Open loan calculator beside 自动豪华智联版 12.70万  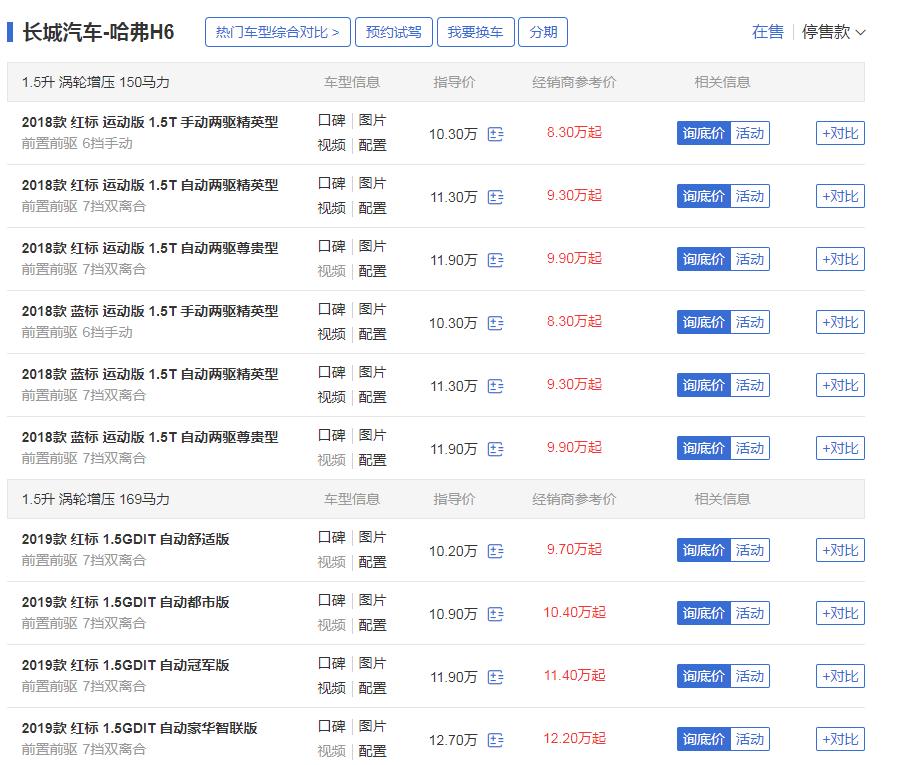(x=494, y=740)
